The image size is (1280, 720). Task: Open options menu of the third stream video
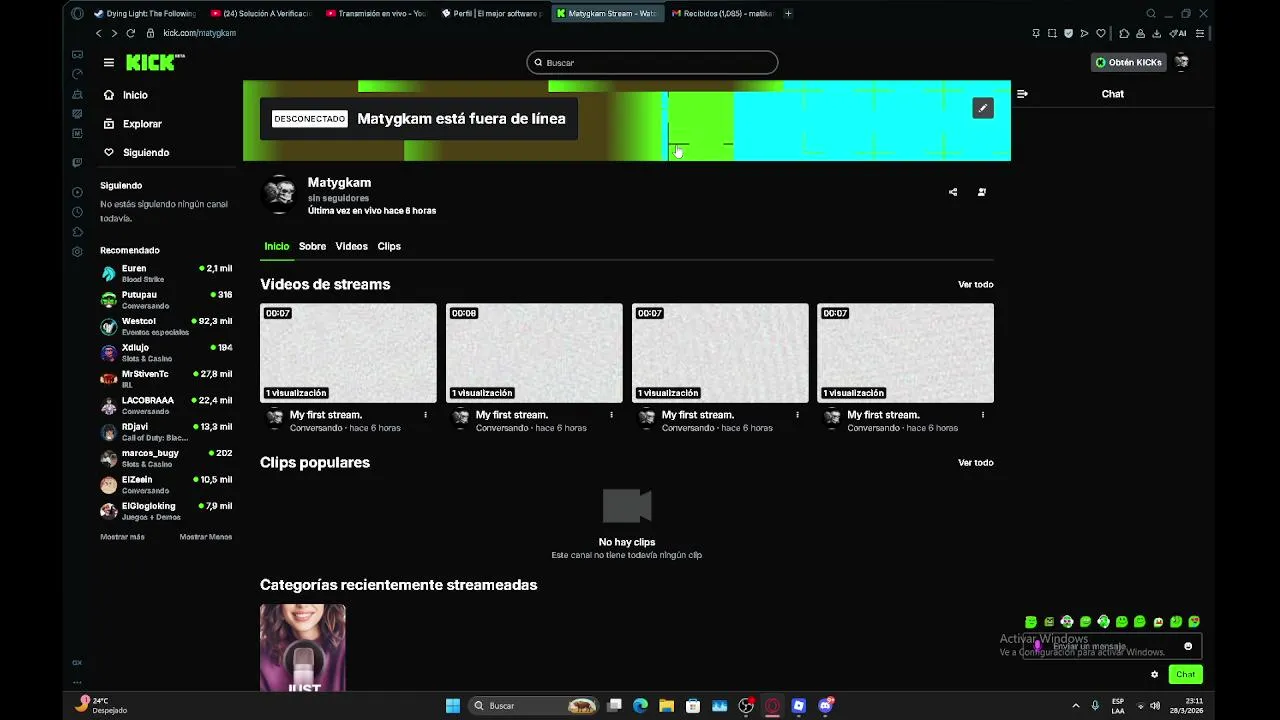(797, 415)
